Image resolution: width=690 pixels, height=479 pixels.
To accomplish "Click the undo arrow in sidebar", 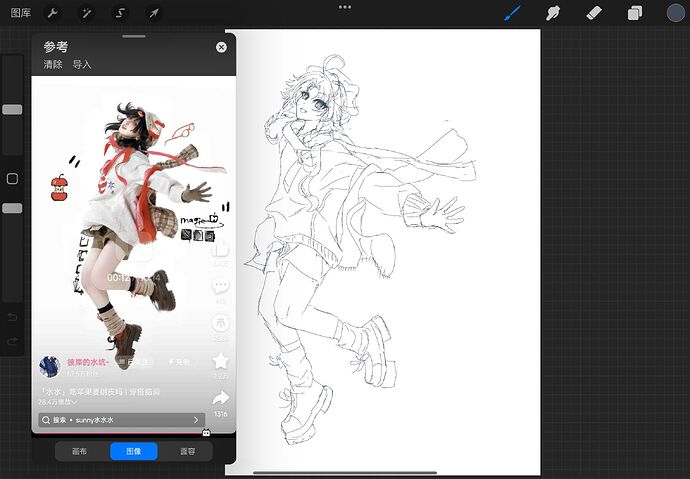I will point(12,317).
